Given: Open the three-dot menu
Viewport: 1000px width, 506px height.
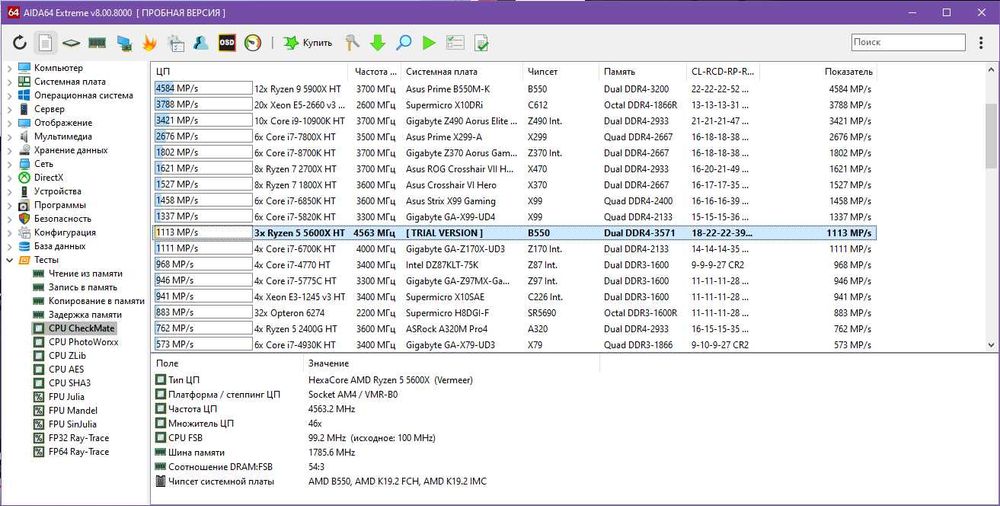Looking at the screenshot, I should click(x=981, y=43).
